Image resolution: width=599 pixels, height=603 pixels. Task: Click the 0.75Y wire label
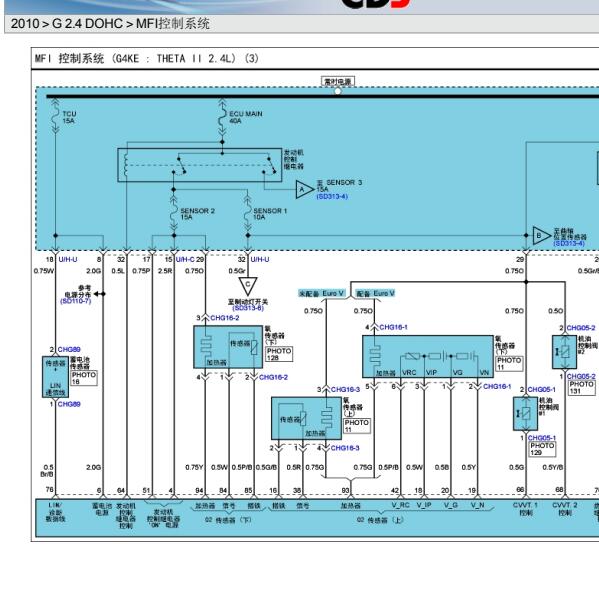194,467
